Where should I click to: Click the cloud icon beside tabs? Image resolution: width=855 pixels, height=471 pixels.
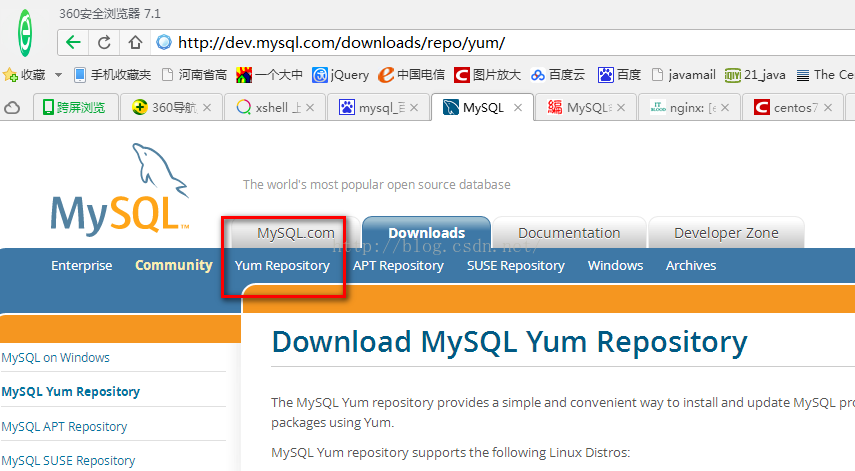[x=12, y=108]
